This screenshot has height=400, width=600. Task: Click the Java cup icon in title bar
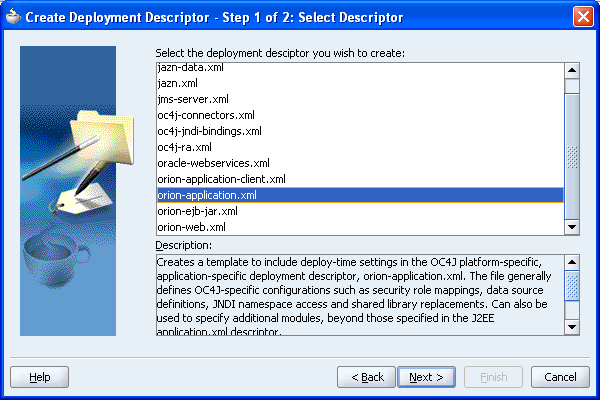click(x=13, y=17)
